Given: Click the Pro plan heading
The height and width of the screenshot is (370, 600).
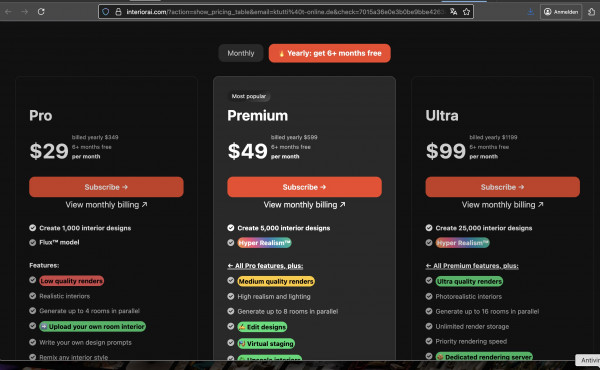Looking at the screenshot, I should (x=41, y=116).
